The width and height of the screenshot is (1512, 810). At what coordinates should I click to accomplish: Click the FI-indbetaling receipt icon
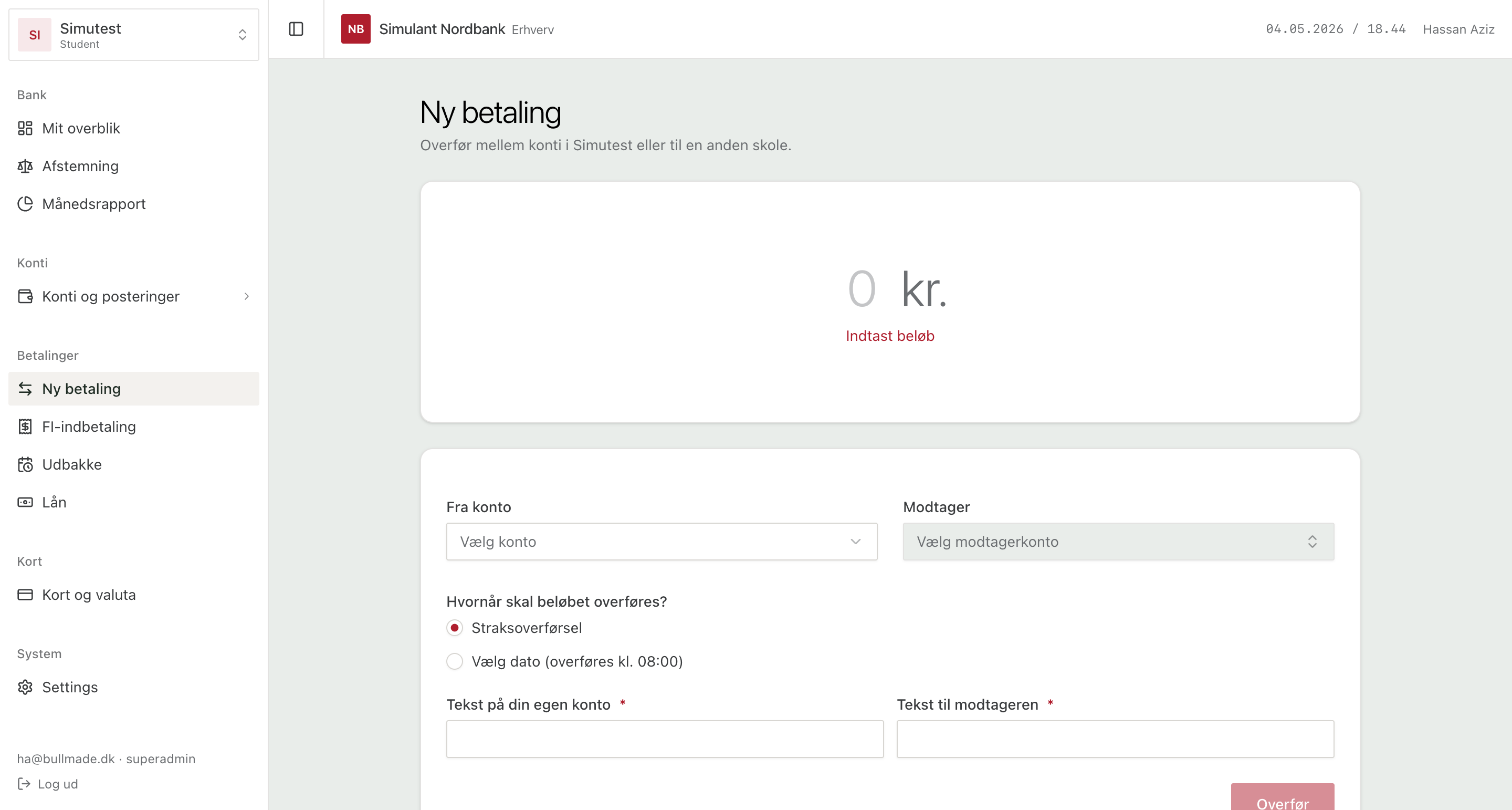click(x=25, y=427)
